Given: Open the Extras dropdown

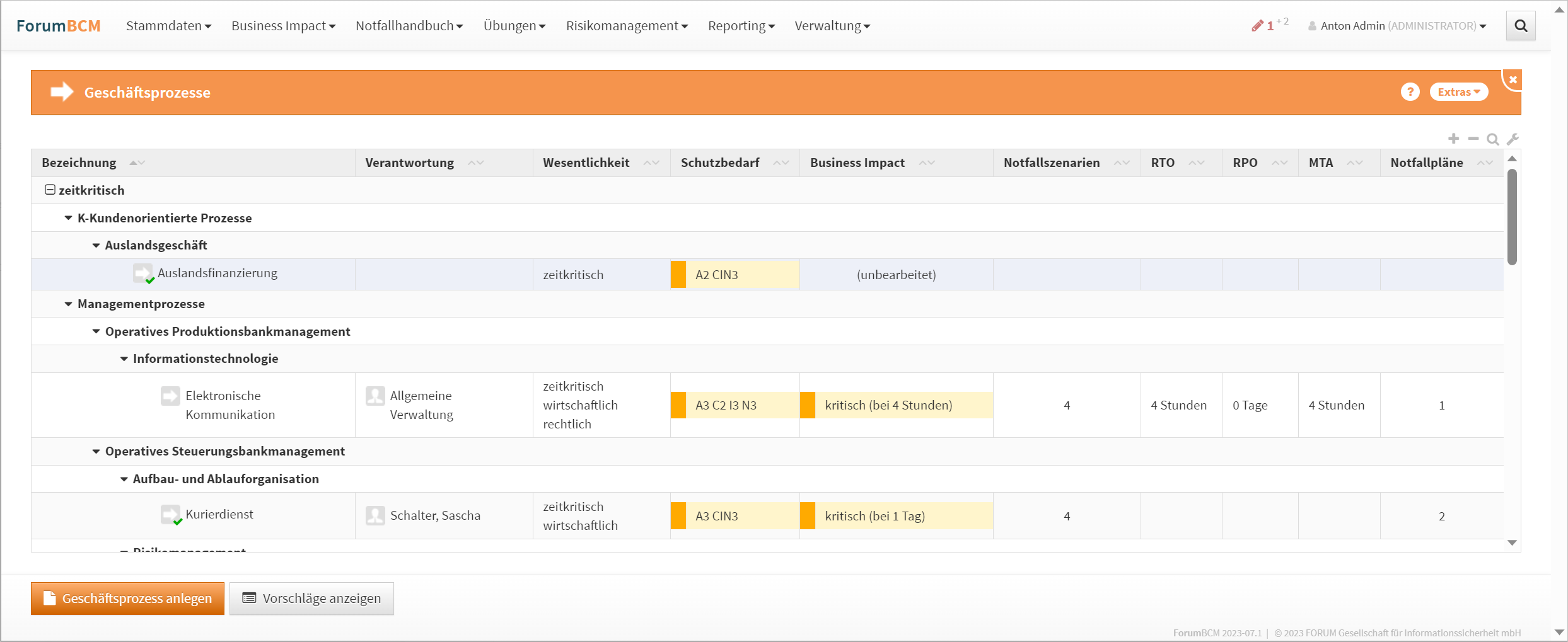Looking at the screenshot, I should tap(1458, 92).
